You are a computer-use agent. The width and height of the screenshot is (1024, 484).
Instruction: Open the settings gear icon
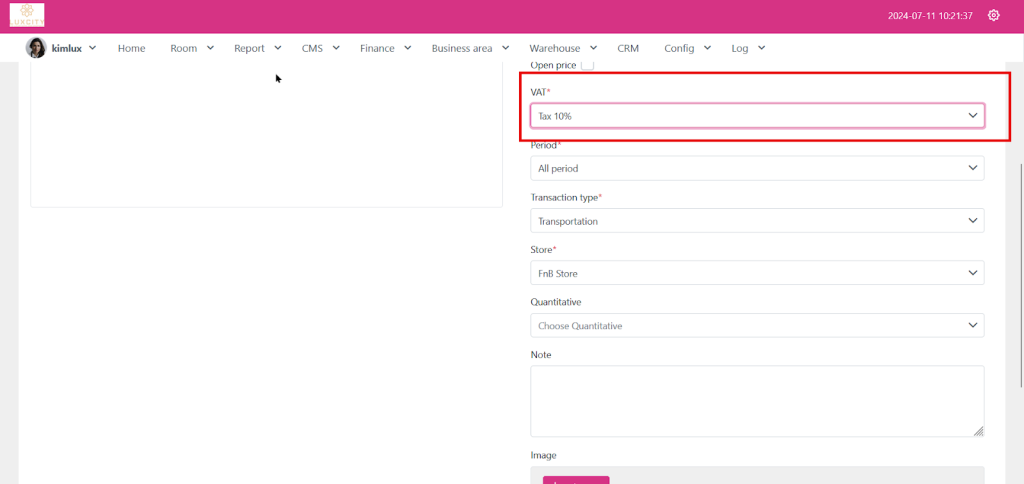(x=993, y=15)
